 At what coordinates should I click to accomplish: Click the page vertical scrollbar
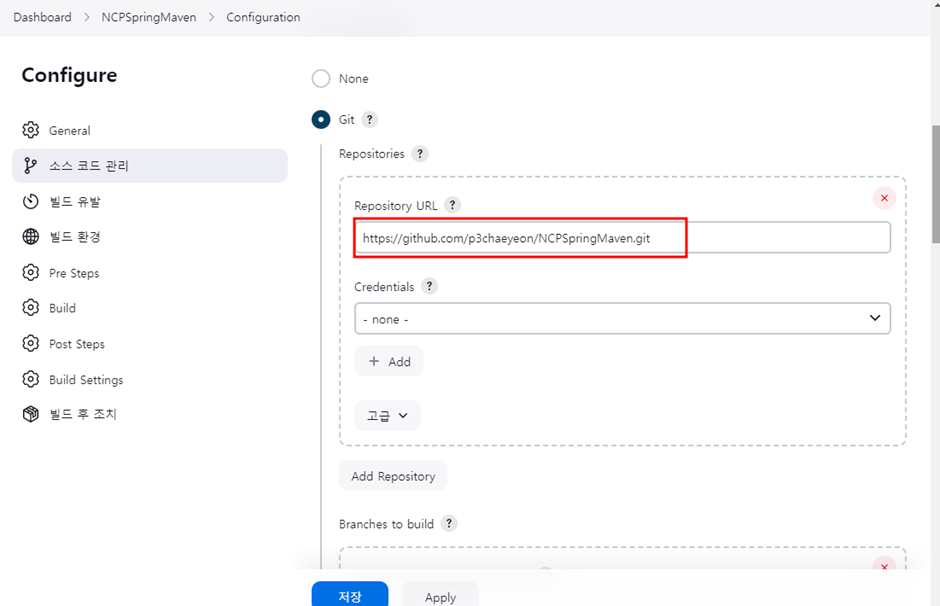pyautogui.click(x=935, y=183)
